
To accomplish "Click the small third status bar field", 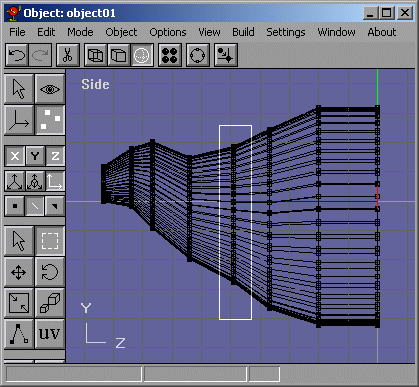I will (264, 374).
